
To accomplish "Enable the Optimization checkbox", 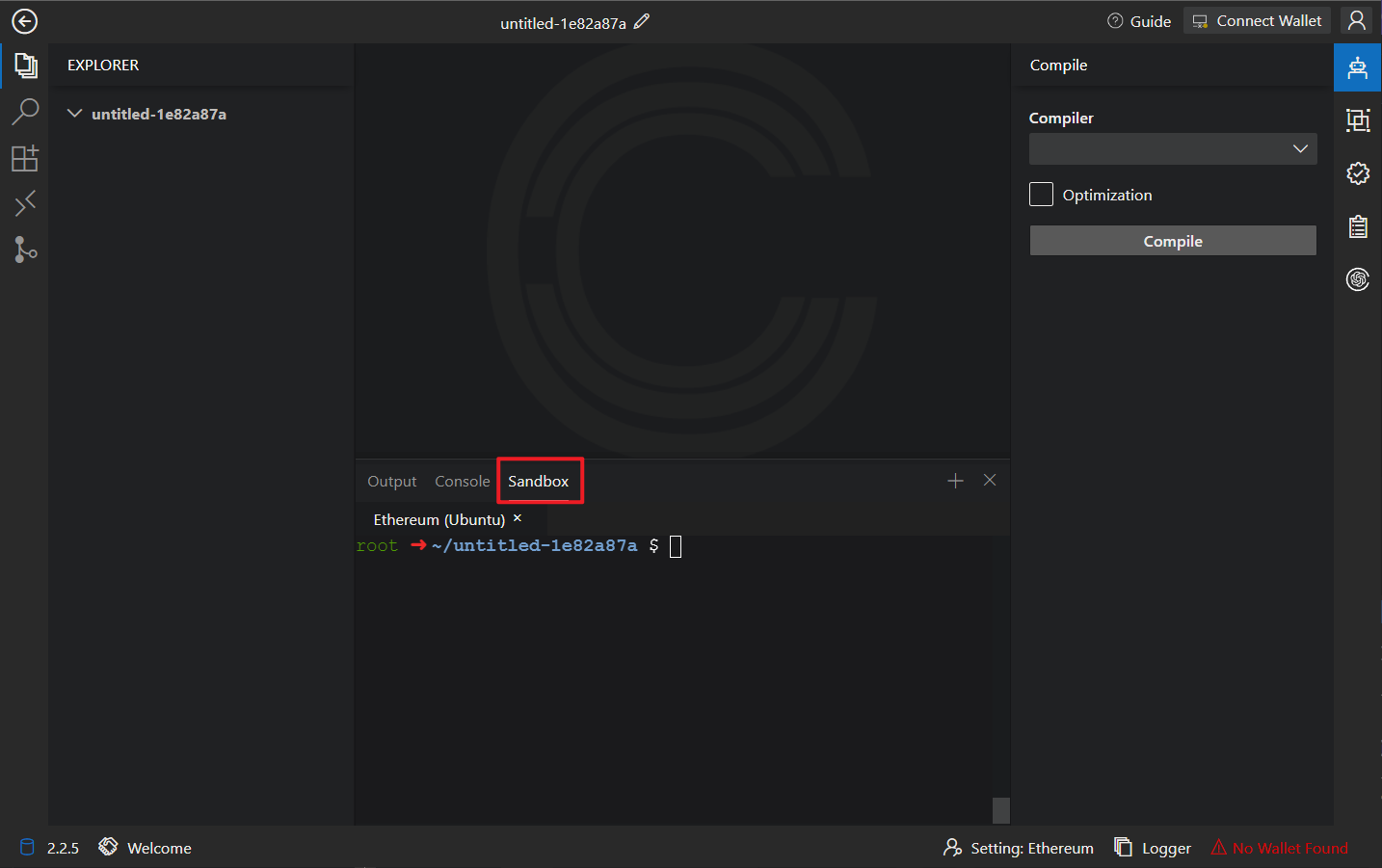I will click(x=1041, y=195).
